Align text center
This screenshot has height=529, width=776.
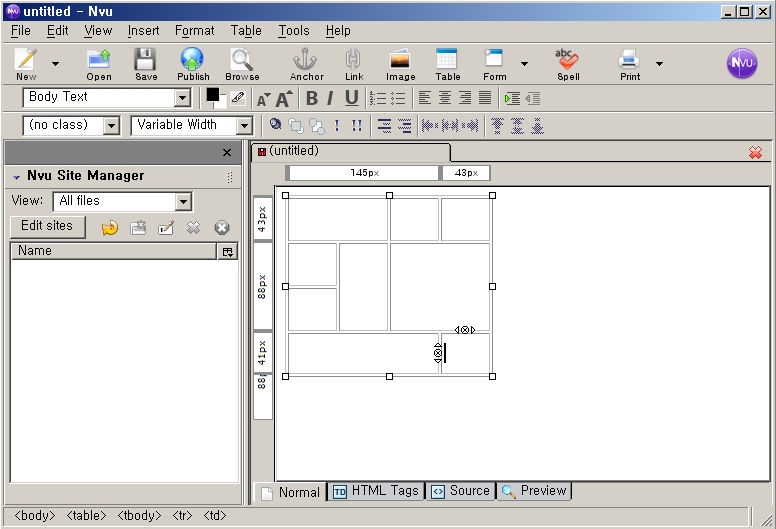coord(444,98)
